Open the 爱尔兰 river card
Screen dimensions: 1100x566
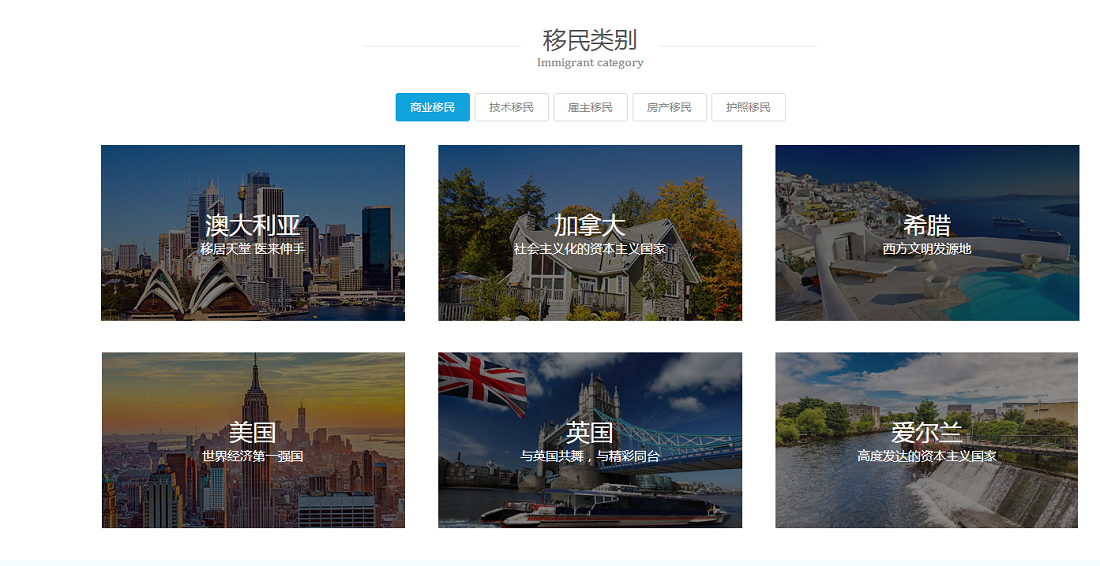(x=927, y=440)
